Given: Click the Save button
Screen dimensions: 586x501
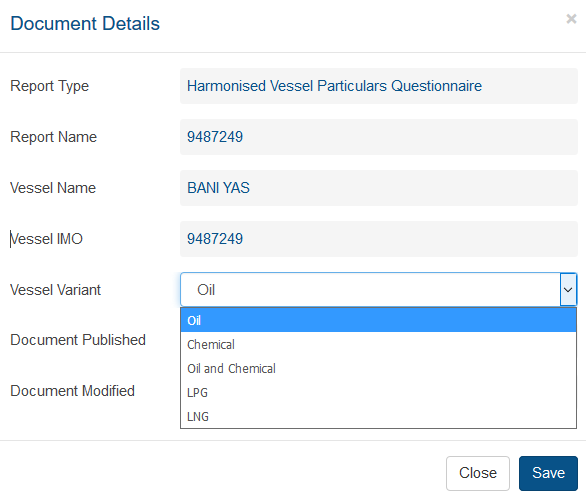Looking at the screenshot, I should tap(548, 473).
